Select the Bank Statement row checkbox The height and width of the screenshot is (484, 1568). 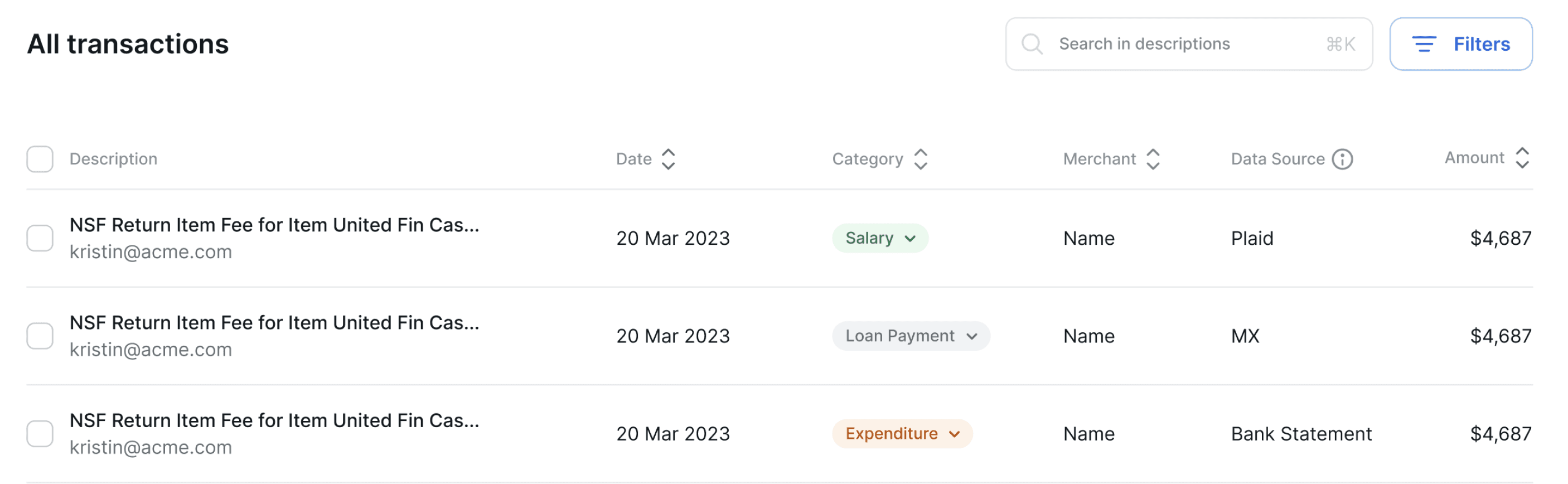point(40,434)
